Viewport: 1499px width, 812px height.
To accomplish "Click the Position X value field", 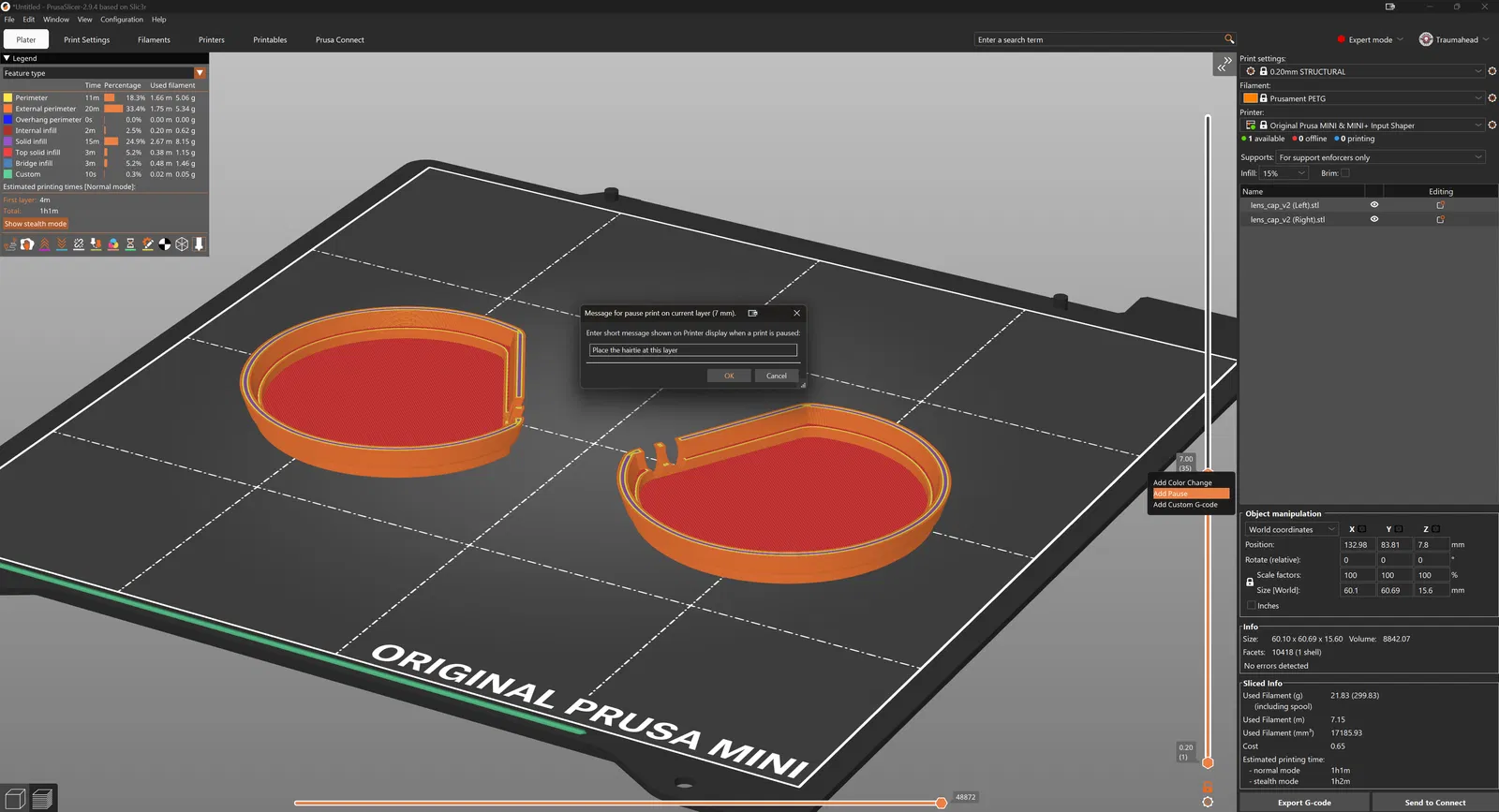I will click(1358, 544).
